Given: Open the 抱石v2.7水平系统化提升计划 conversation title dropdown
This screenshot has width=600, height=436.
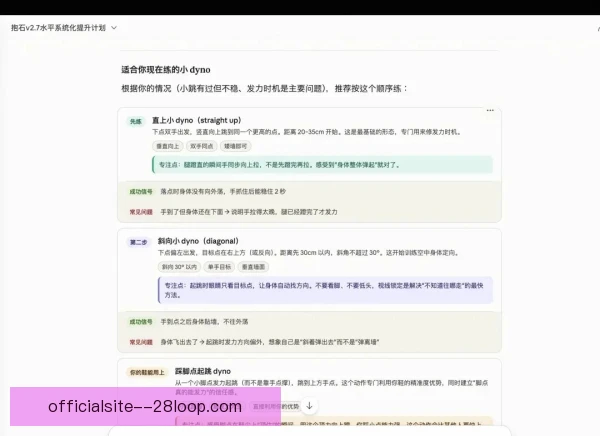Looking at the screenshot, I should [64, 28].
